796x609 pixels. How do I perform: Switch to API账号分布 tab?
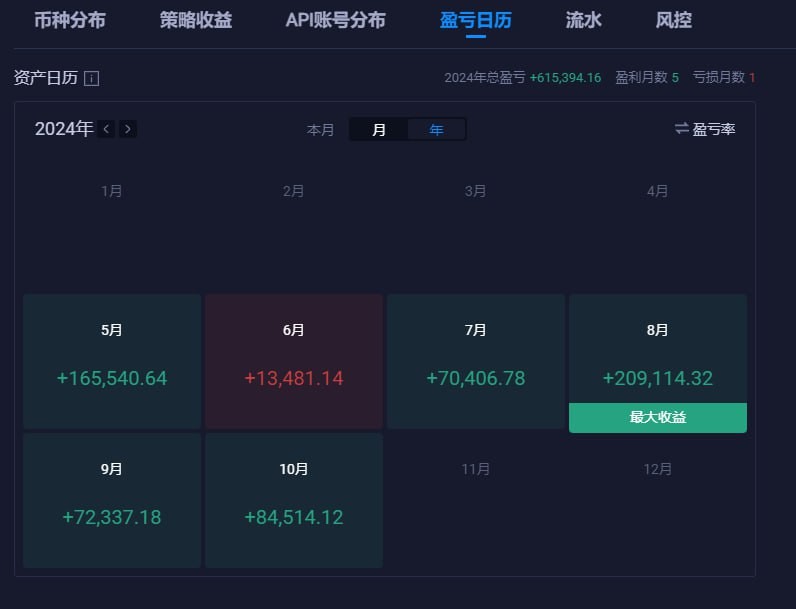click(335, 20)
